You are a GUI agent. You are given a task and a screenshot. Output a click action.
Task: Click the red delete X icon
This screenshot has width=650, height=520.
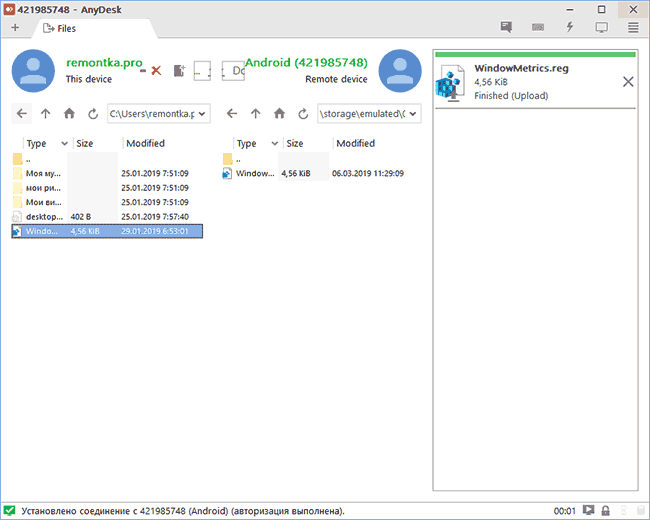click(156, 72)
